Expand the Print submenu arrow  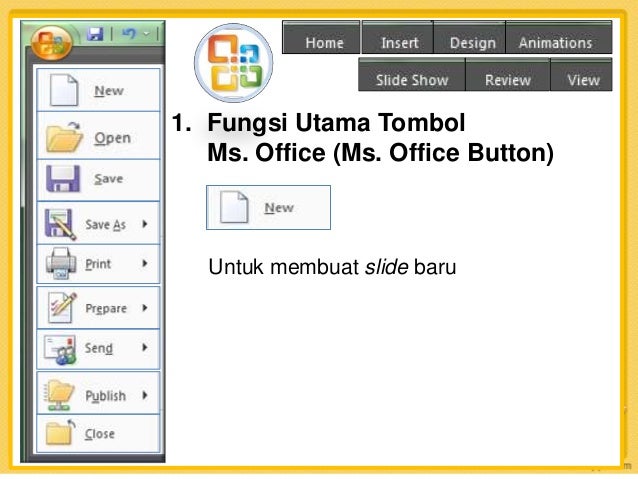(x=144, y=263)
